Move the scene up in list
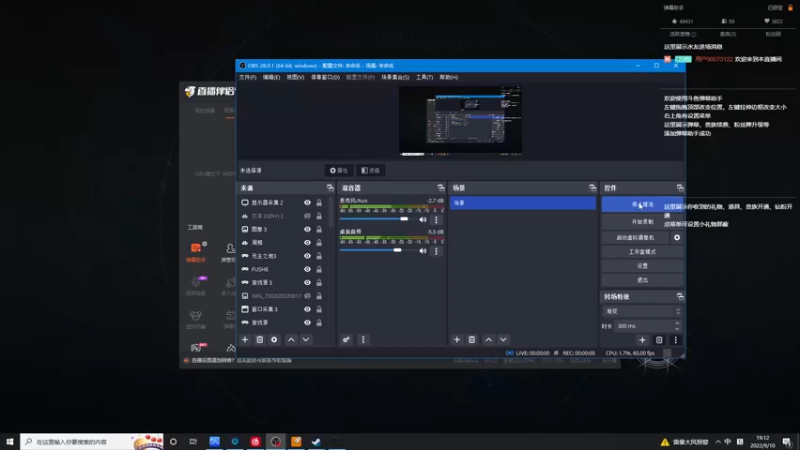 click(489, 340)
